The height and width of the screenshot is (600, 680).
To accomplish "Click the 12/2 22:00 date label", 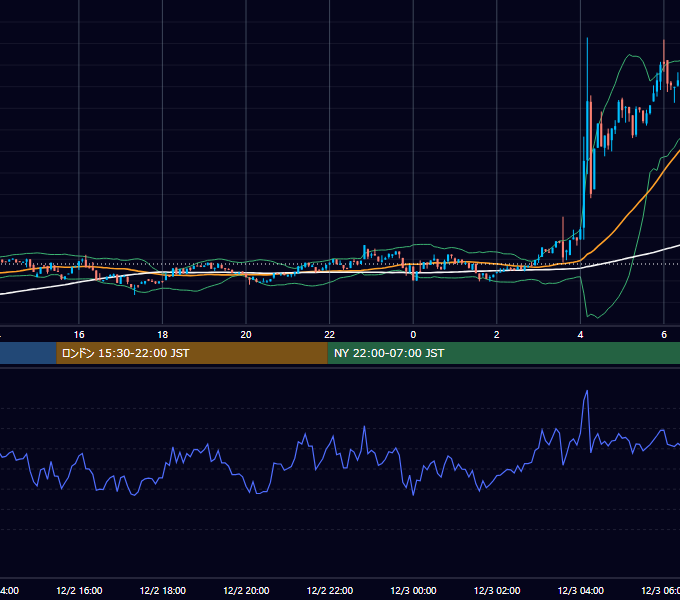I will click(330, 590).
